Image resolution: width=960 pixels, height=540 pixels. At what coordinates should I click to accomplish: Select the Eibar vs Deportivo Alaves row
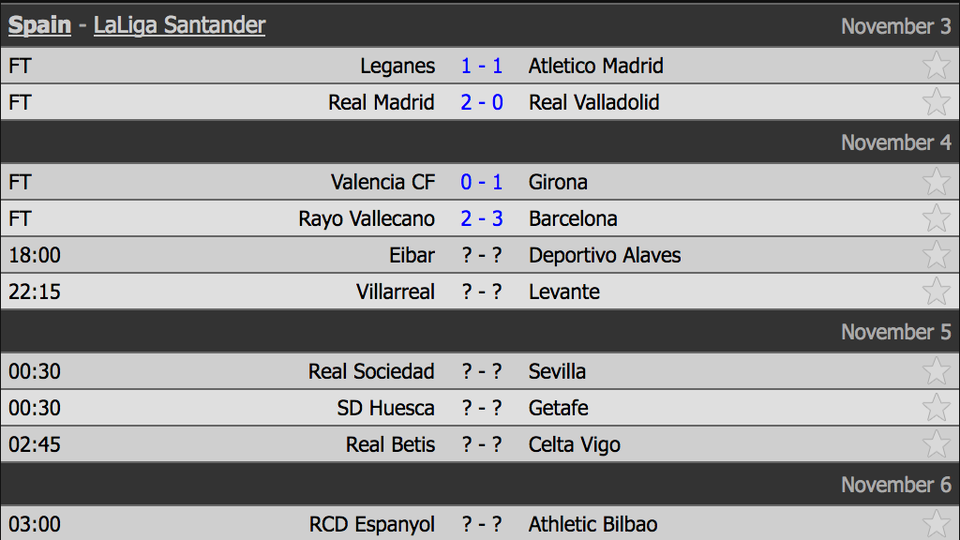[480, 255]
